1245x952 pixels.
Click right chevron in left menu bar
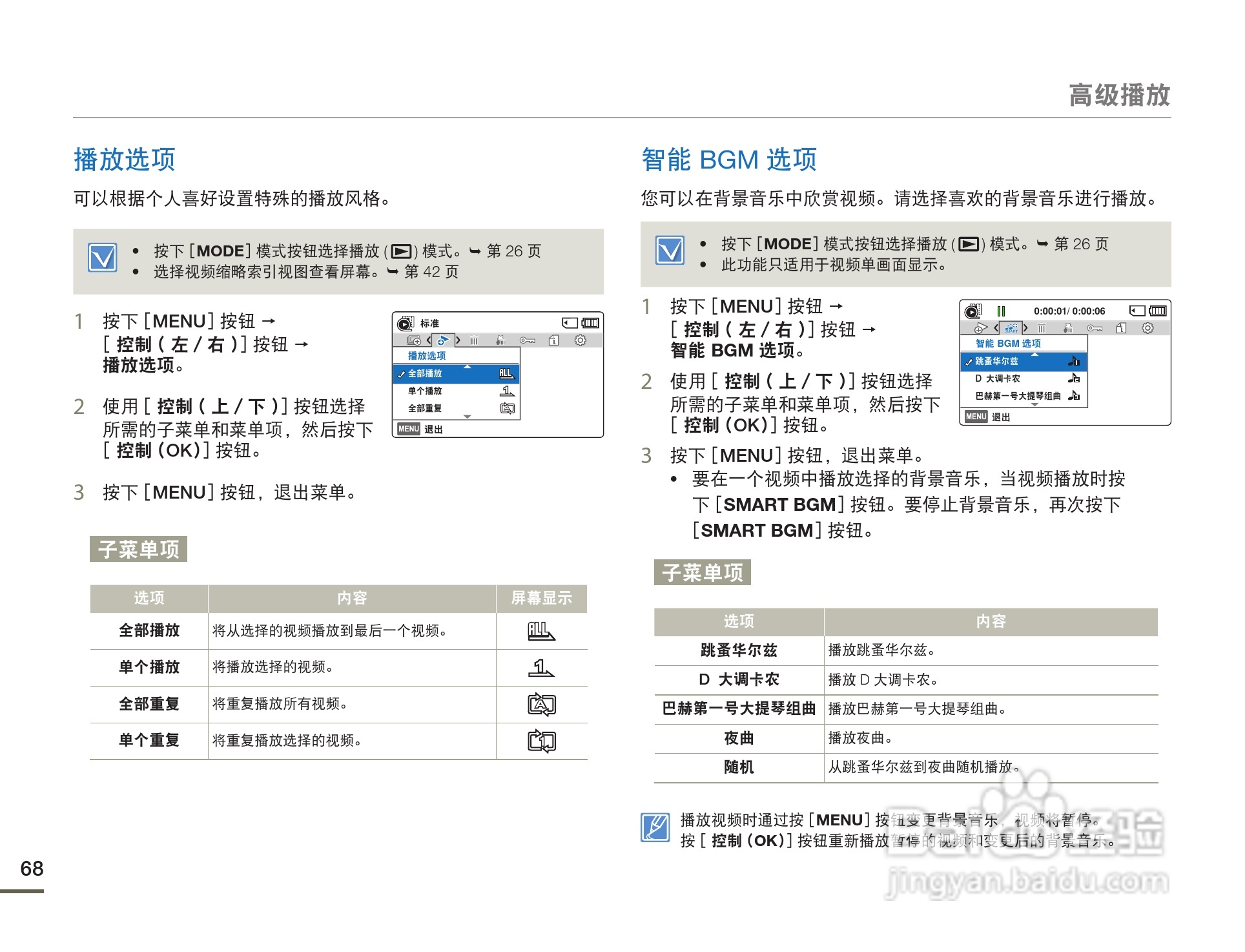point(458,340)
